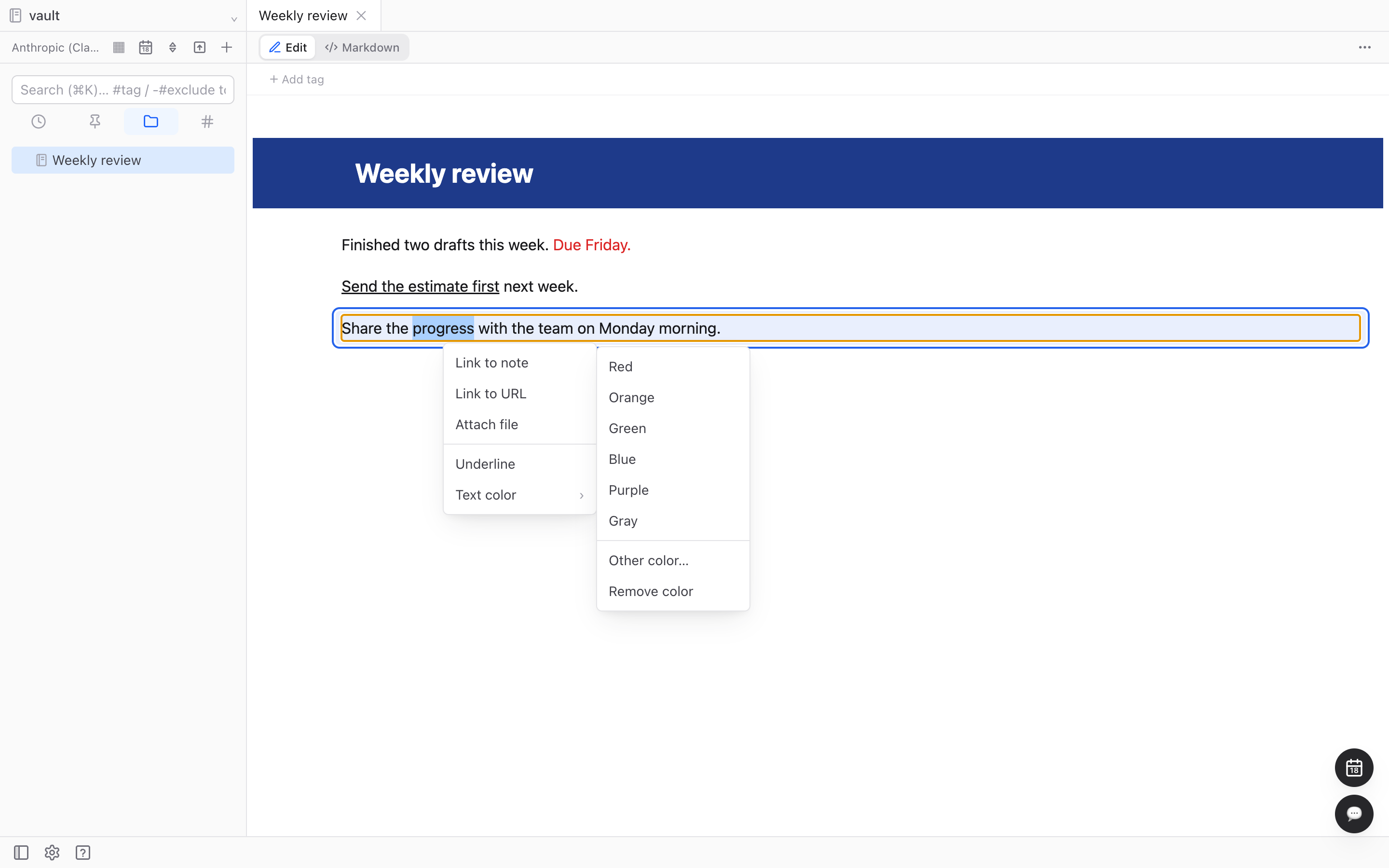Click the Add tag button

297,79
